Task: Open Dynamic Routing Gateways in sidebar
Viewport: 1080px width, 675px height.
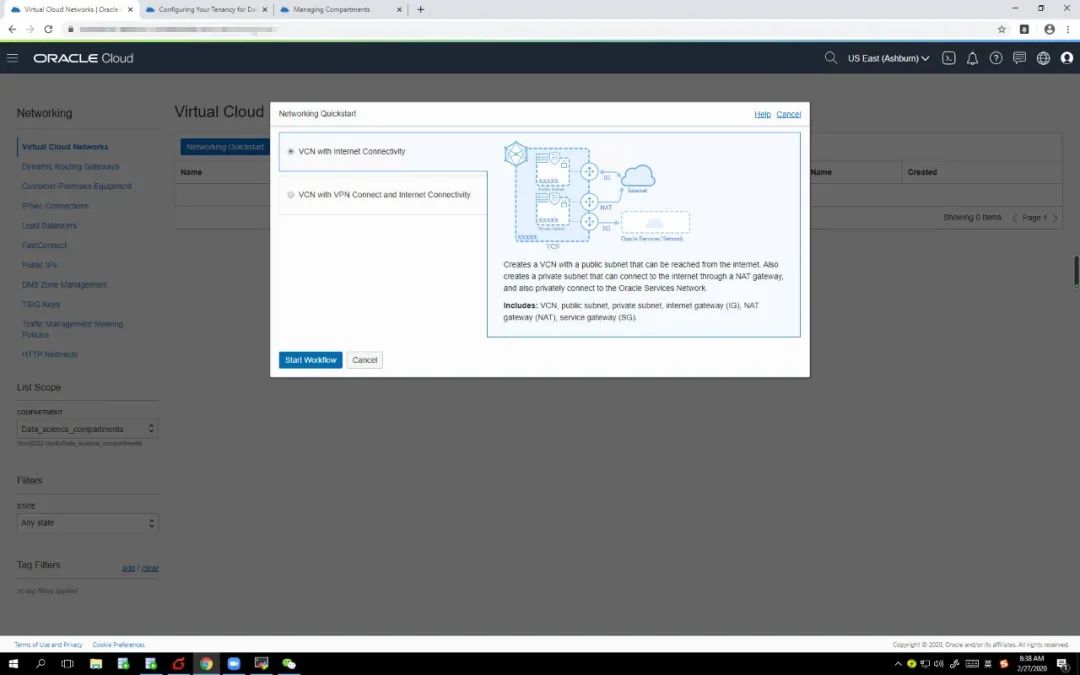Action: coord(70,167)
